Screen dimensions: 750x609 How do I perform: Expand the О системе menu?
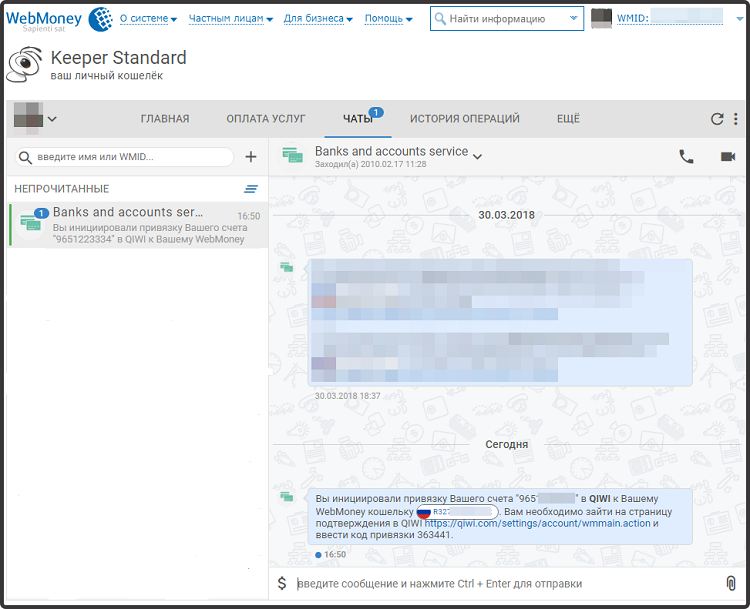[x=148, y=19]
